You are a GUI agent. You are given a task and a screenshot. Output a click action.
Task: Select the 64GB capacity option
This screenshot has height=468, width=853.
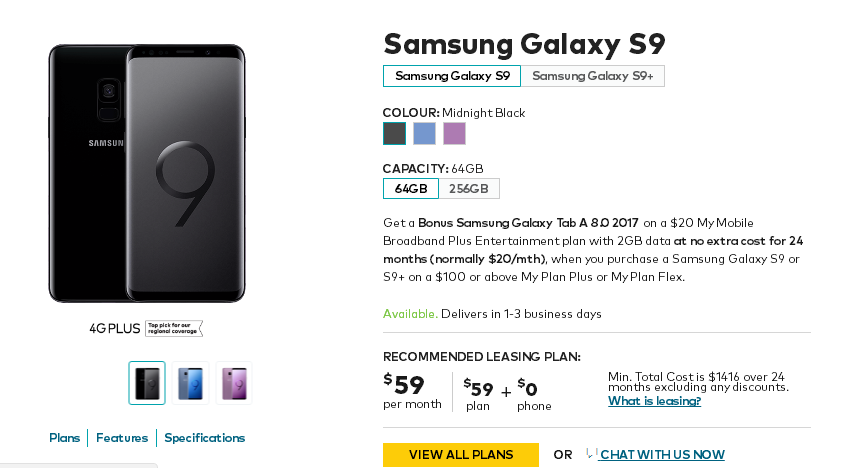click(411, 189)
